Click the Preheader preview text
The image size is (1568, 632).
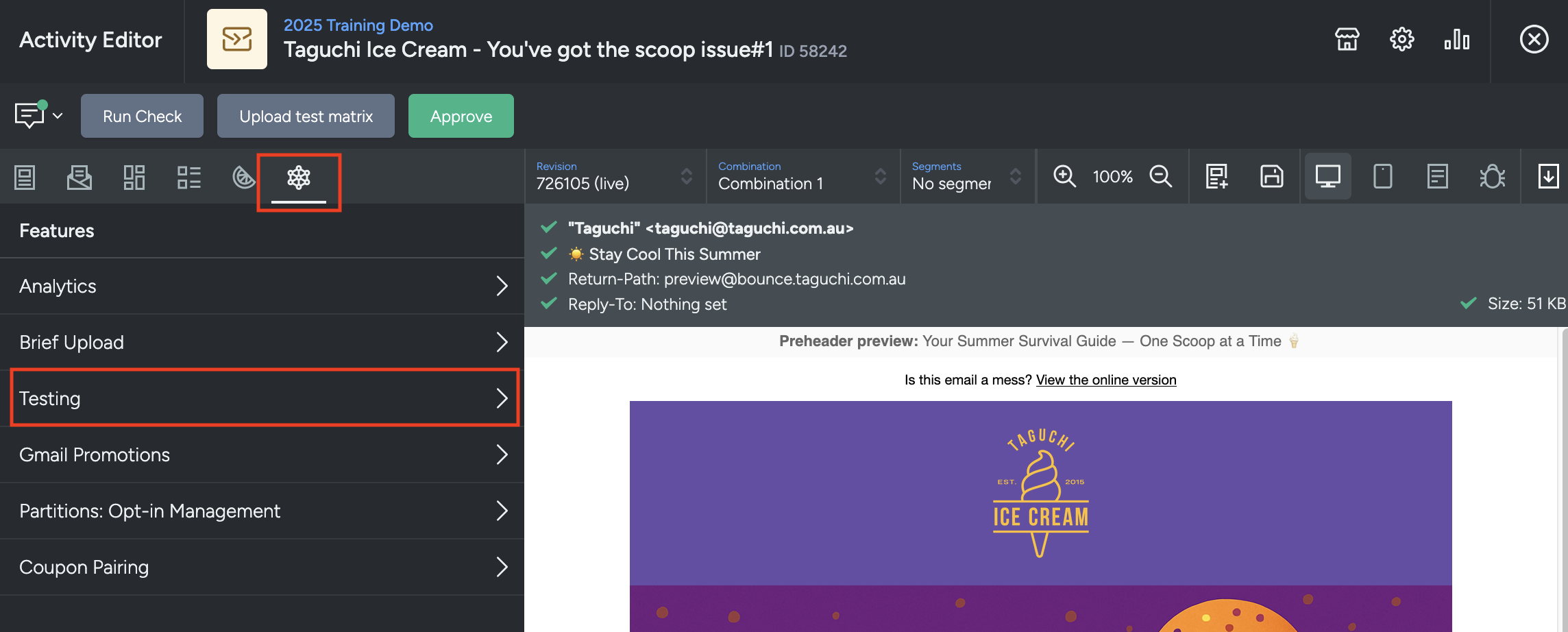coord(1038,341)
